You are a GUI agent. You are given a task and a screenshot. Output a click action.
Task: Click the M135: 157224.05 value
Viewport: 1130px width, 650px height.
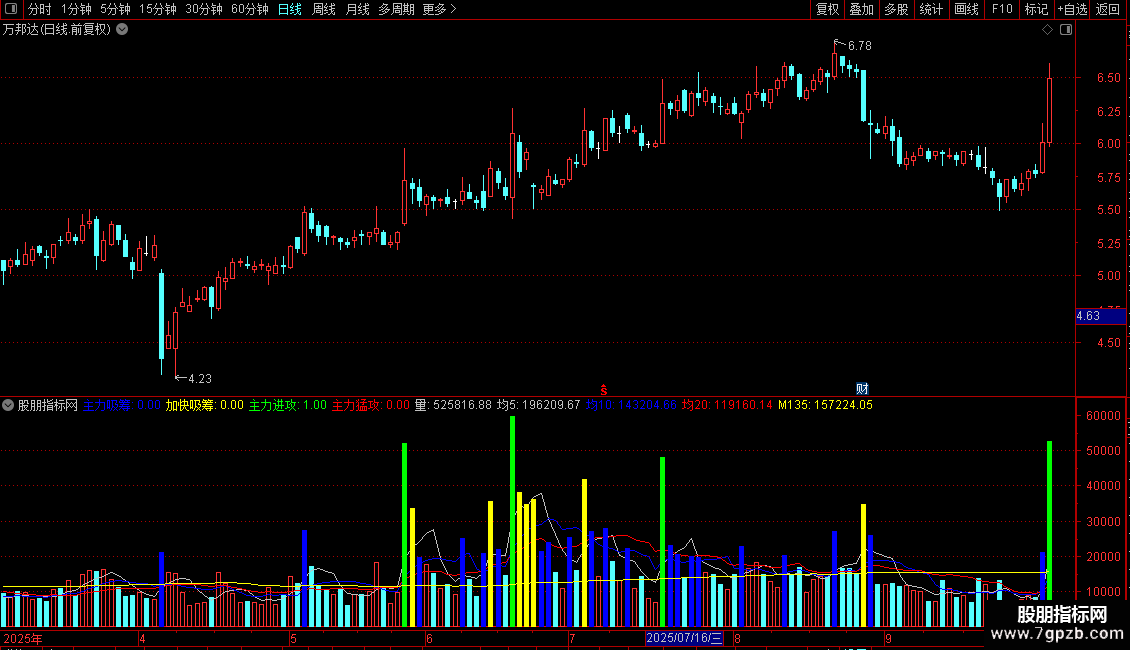tap(825, 405)
